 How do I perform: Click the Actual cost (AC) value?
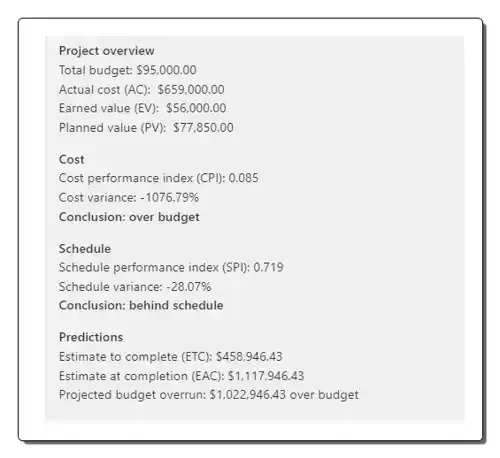191,90
